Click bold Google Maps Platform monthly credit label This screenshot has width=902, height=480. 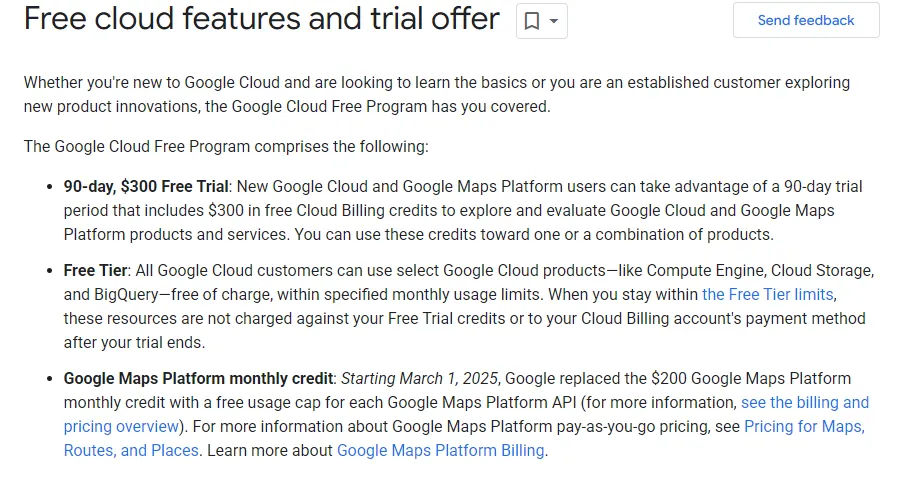pyautogui.click(x=198, y=378)
